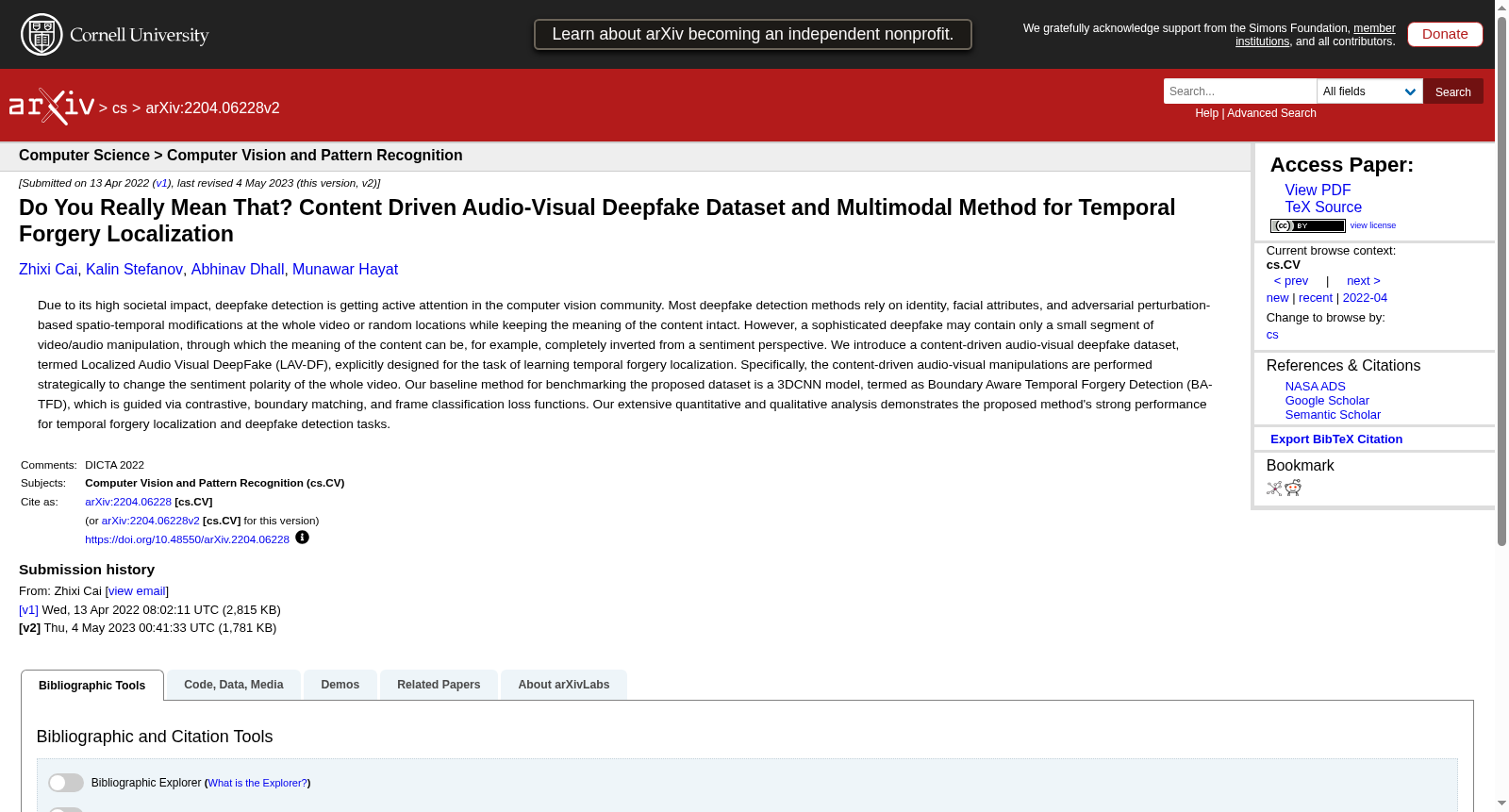Open the Code, Data, Media tab

[234, 685]
